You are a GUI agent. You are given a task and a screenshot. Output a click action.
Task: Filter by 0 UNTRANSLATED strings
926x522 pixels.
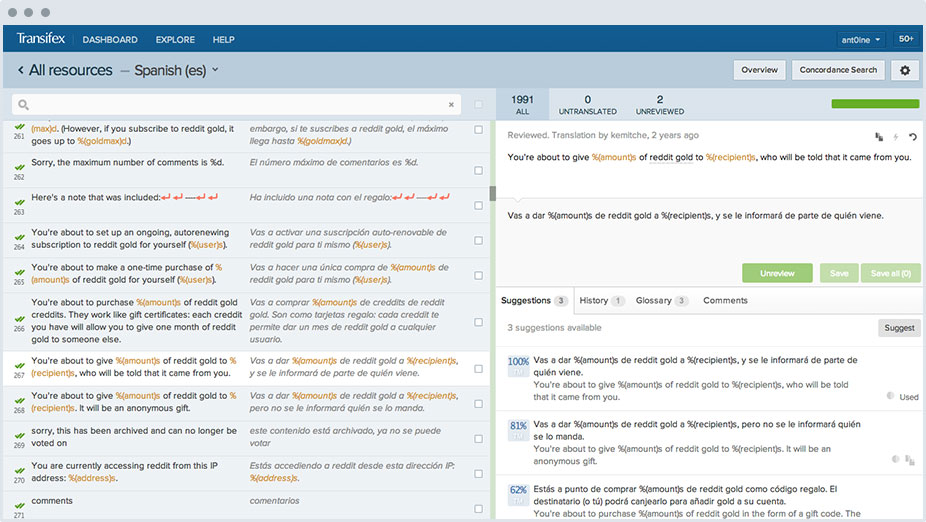coord(588,105)
